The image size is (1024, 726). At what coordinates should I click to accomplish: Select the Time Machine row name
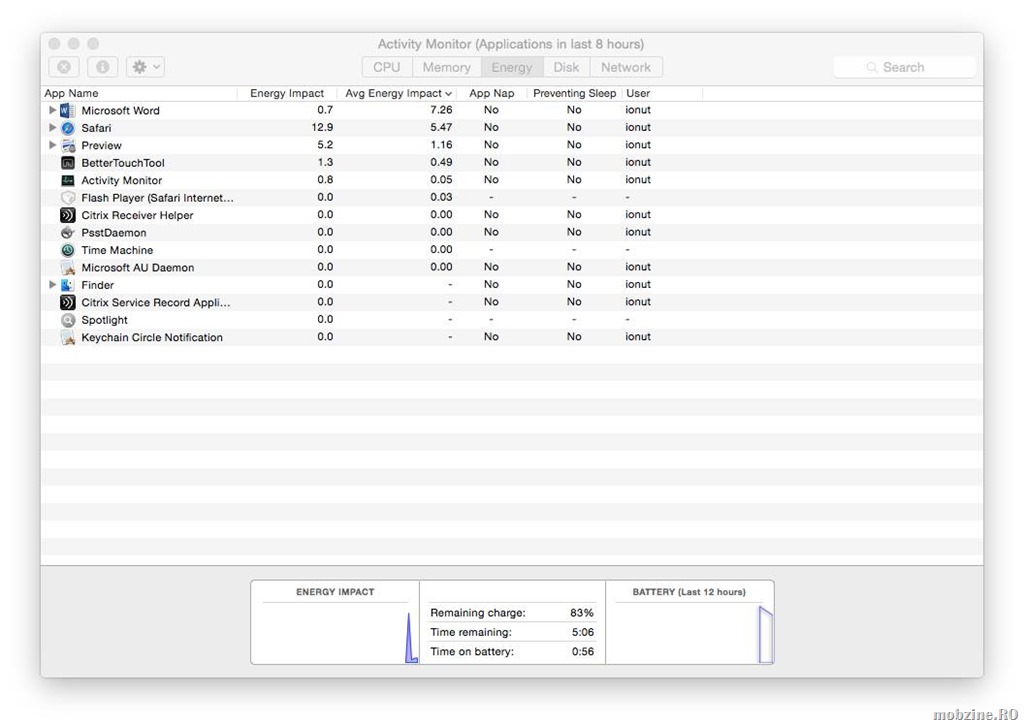coord(117,250)
